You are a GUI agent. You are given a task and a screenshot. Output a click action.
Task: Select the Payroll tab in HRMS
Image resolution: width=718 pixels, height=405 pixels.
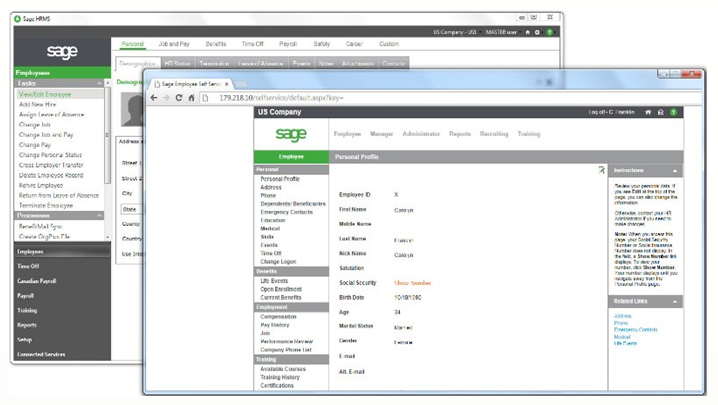coord(288,44)
